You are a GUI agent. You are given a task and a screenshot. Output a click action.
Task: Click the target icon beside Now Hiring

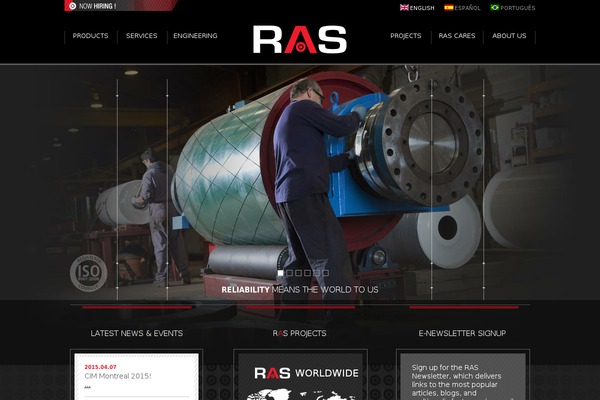tap(72, 6)
